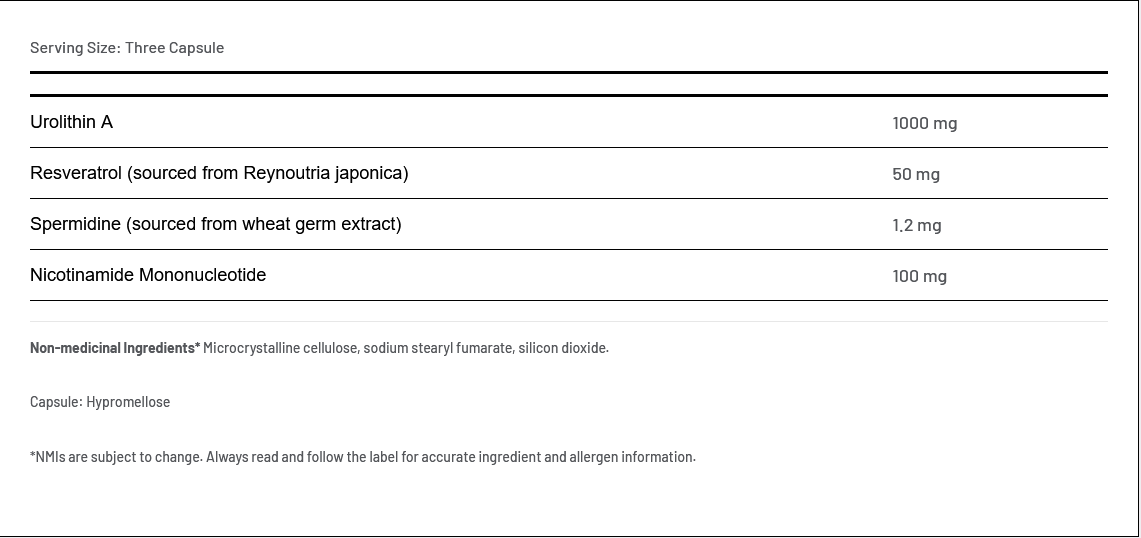
Task: Select the "Three Capsule" serving value
Action: click(x=174, y=48)
